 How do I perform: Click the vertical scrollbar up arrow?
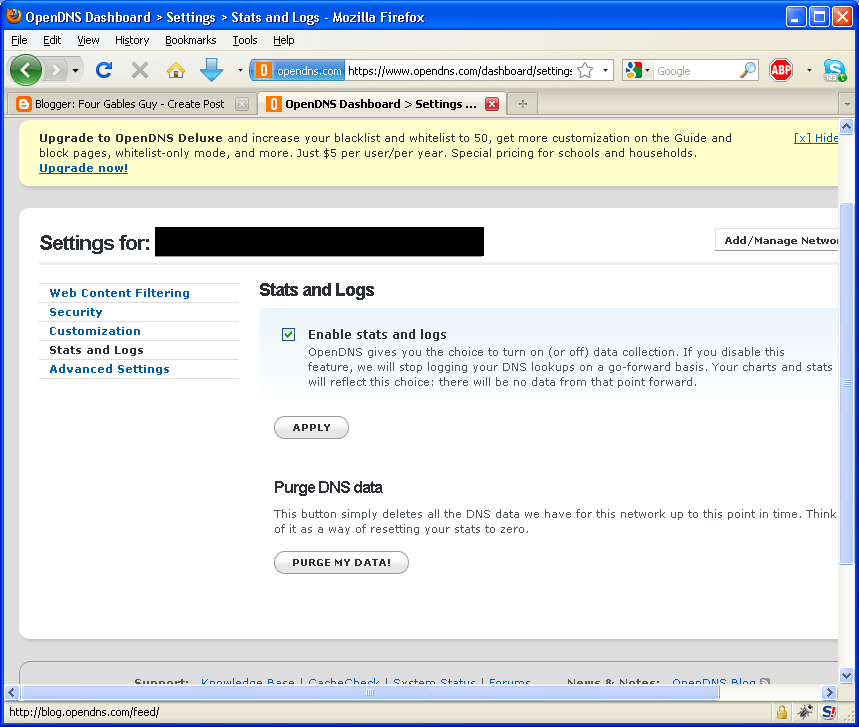(x=846, y=127)
